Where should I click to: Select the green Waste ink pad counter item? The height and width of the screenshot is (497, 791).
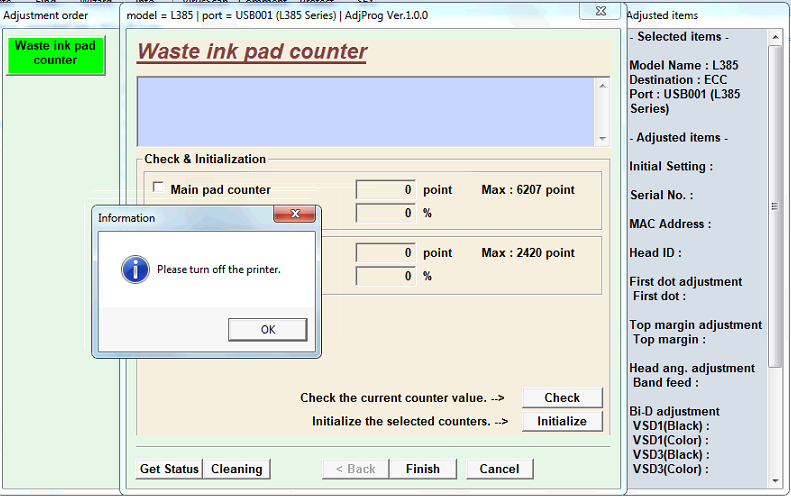[x=55, y=55]
